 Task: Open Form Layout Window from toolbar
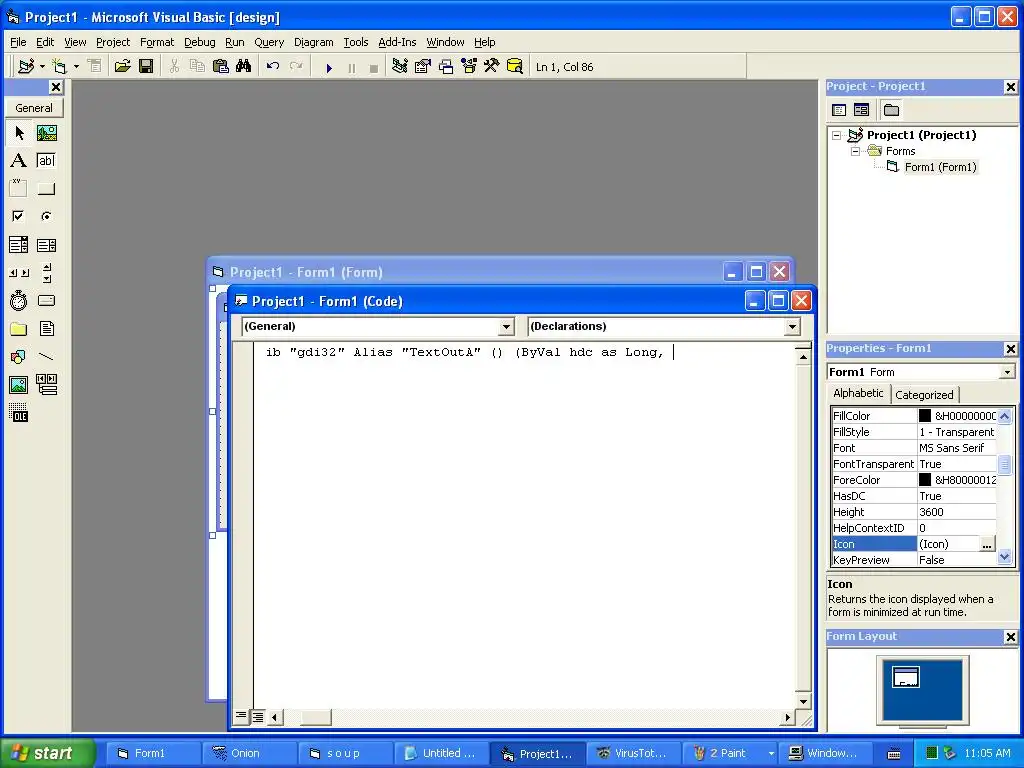(x=445, y=67)
